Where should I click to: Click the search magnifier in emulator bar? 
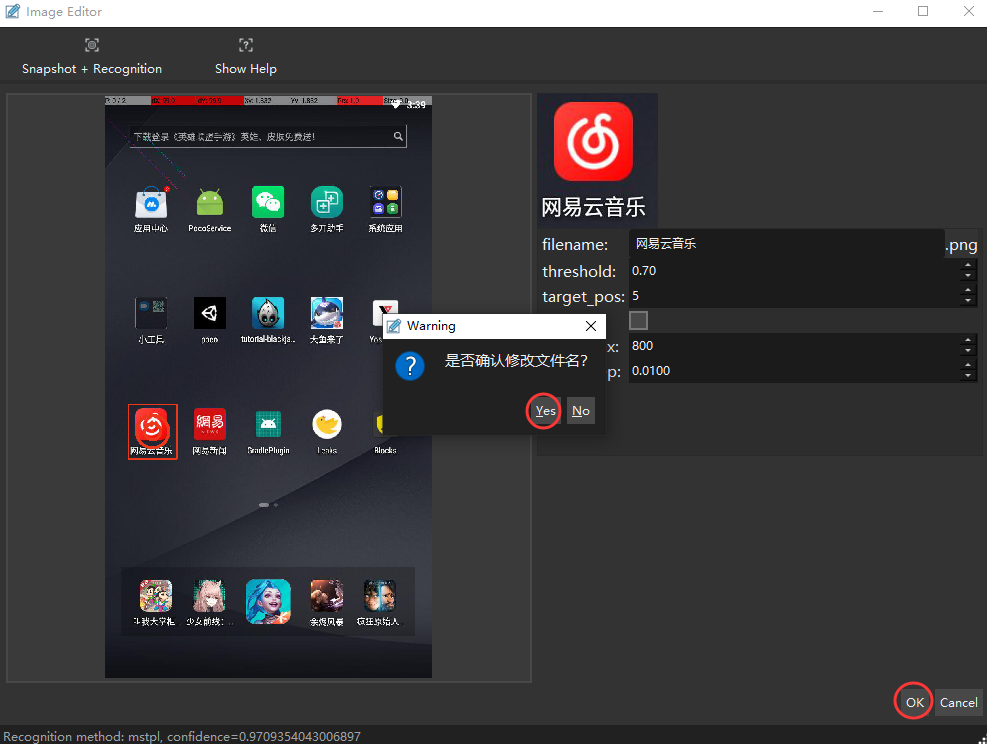click(x=398, y=136)
